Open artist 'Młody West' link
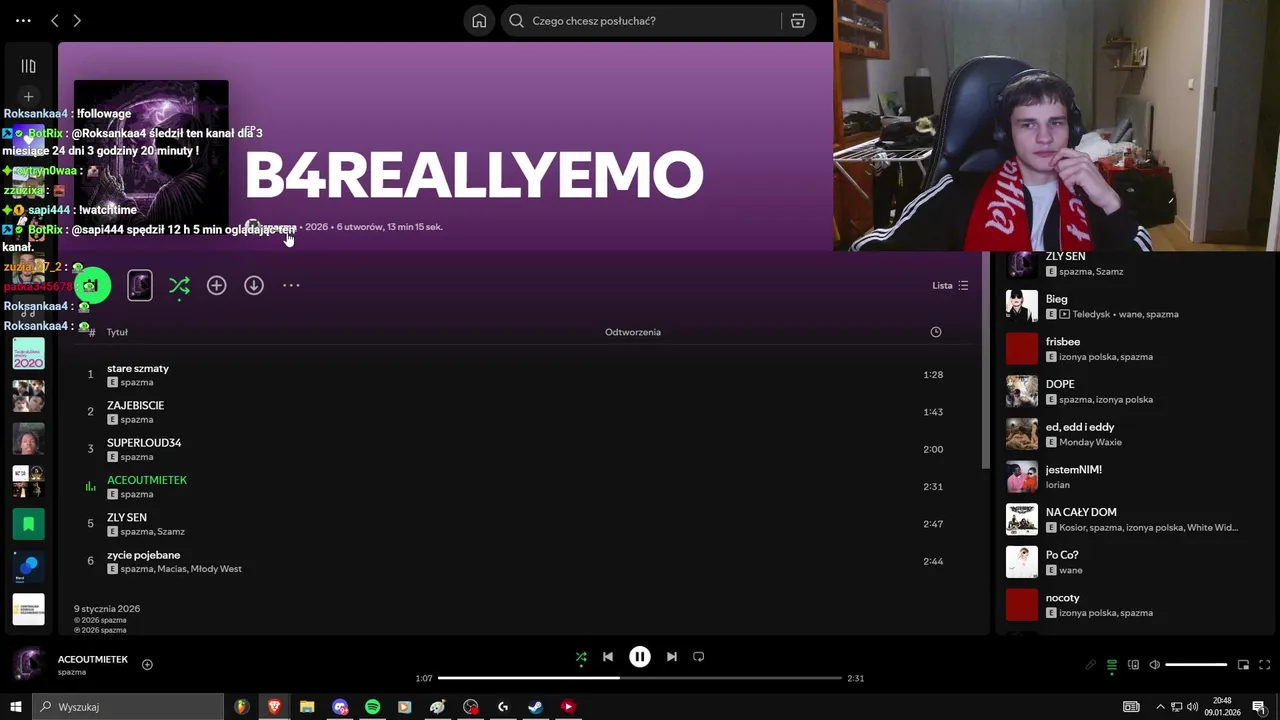 tap(216, 569)
